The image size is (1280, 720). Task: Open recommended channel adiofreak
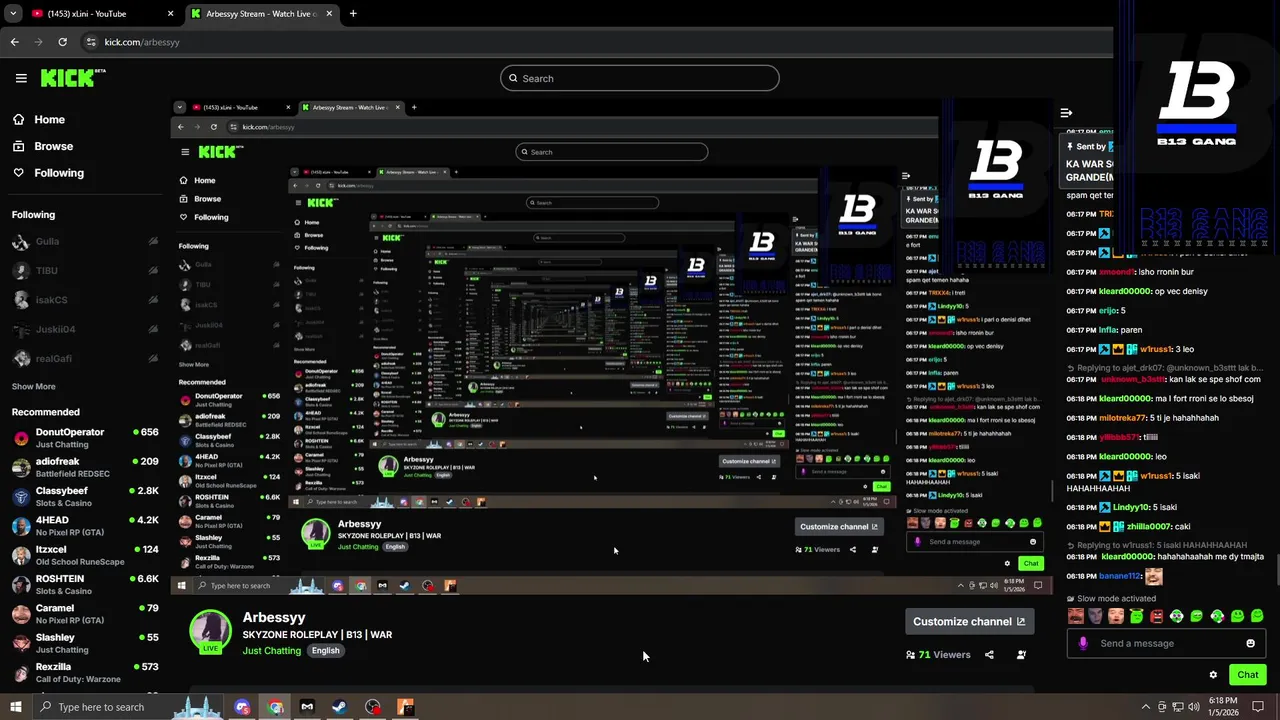coord(85,467)
